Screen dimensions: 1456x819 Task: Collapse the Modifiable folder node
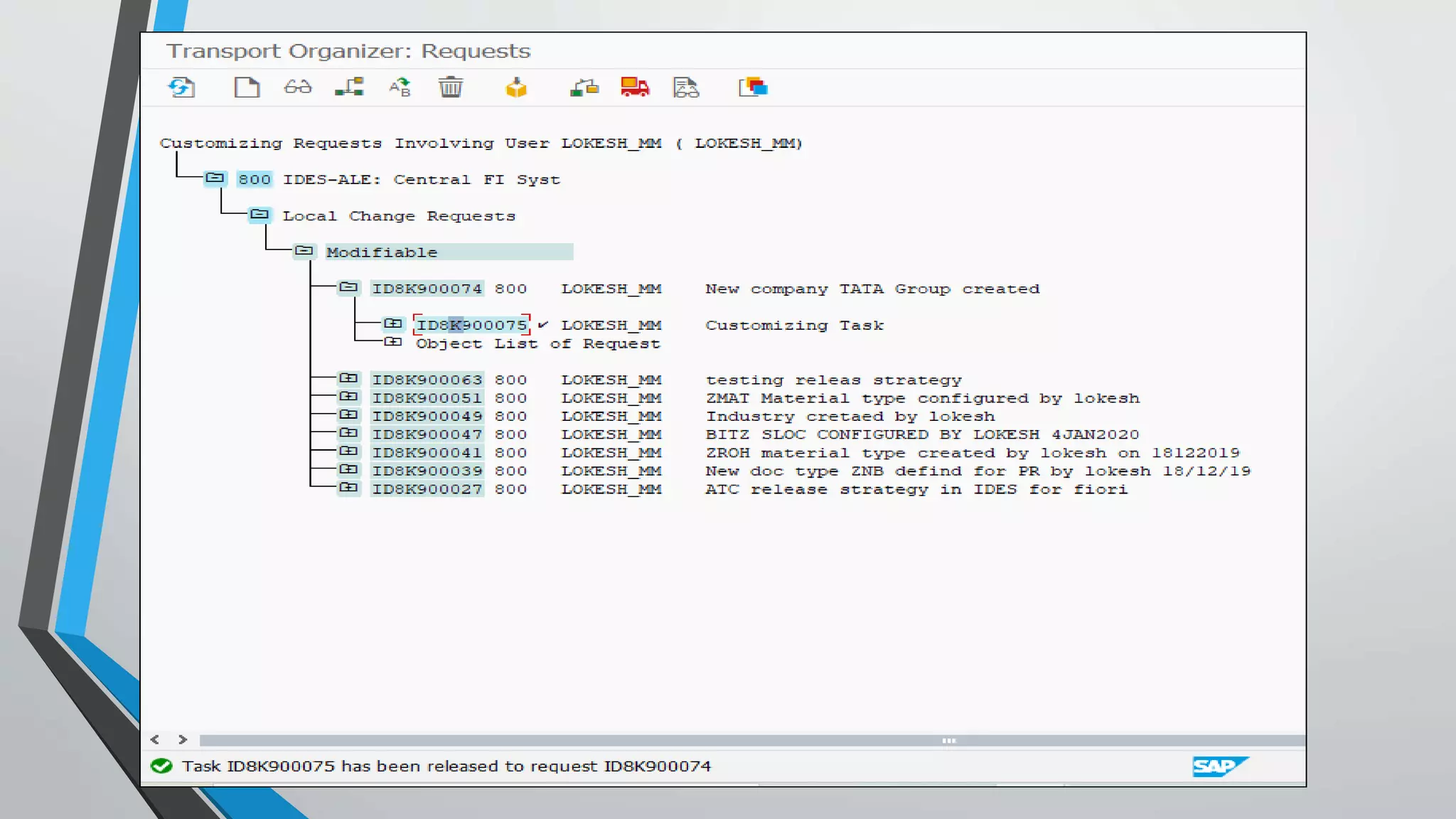304,251
